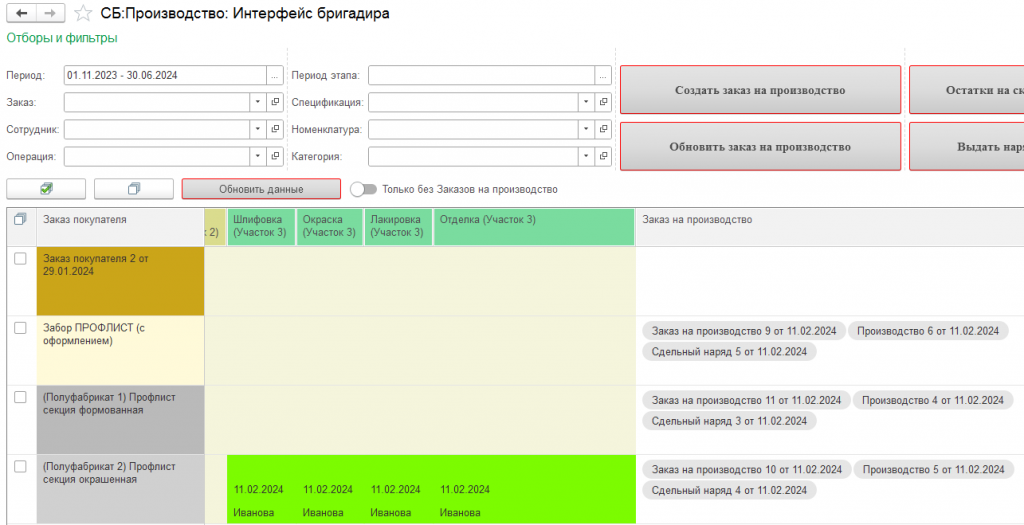Collapse the Отборы и фильтры section
Screen dimensions: 1024x525
[62, 38]
